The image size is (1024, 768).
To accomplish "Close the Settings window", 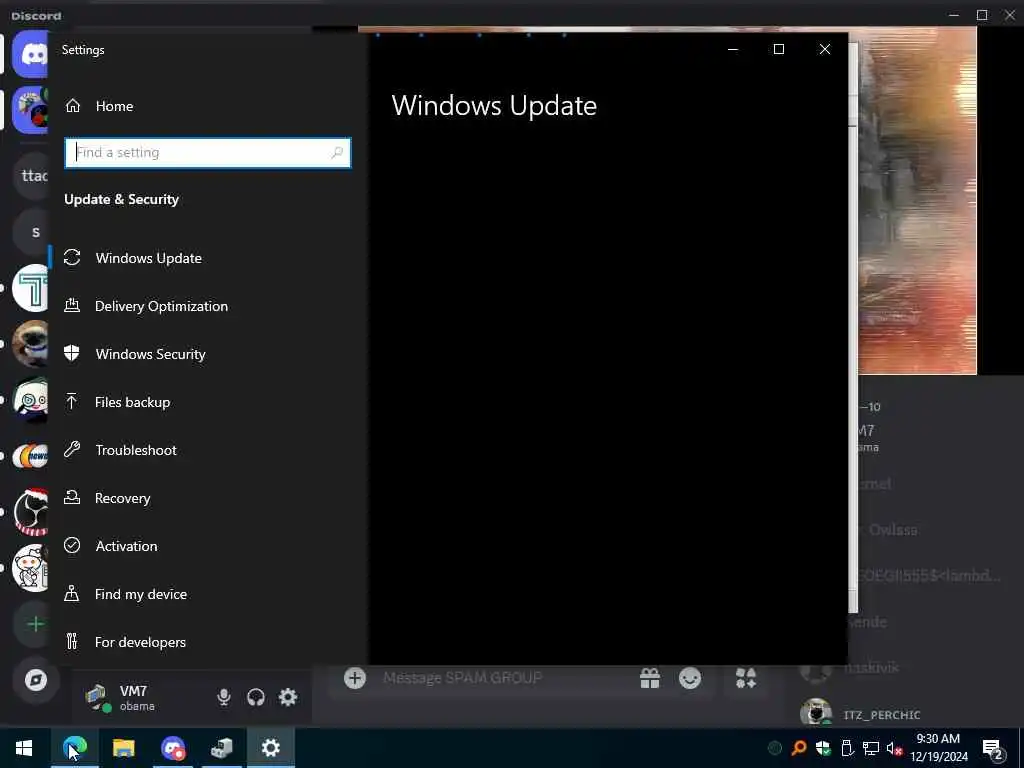I will [x=825, y=50].
